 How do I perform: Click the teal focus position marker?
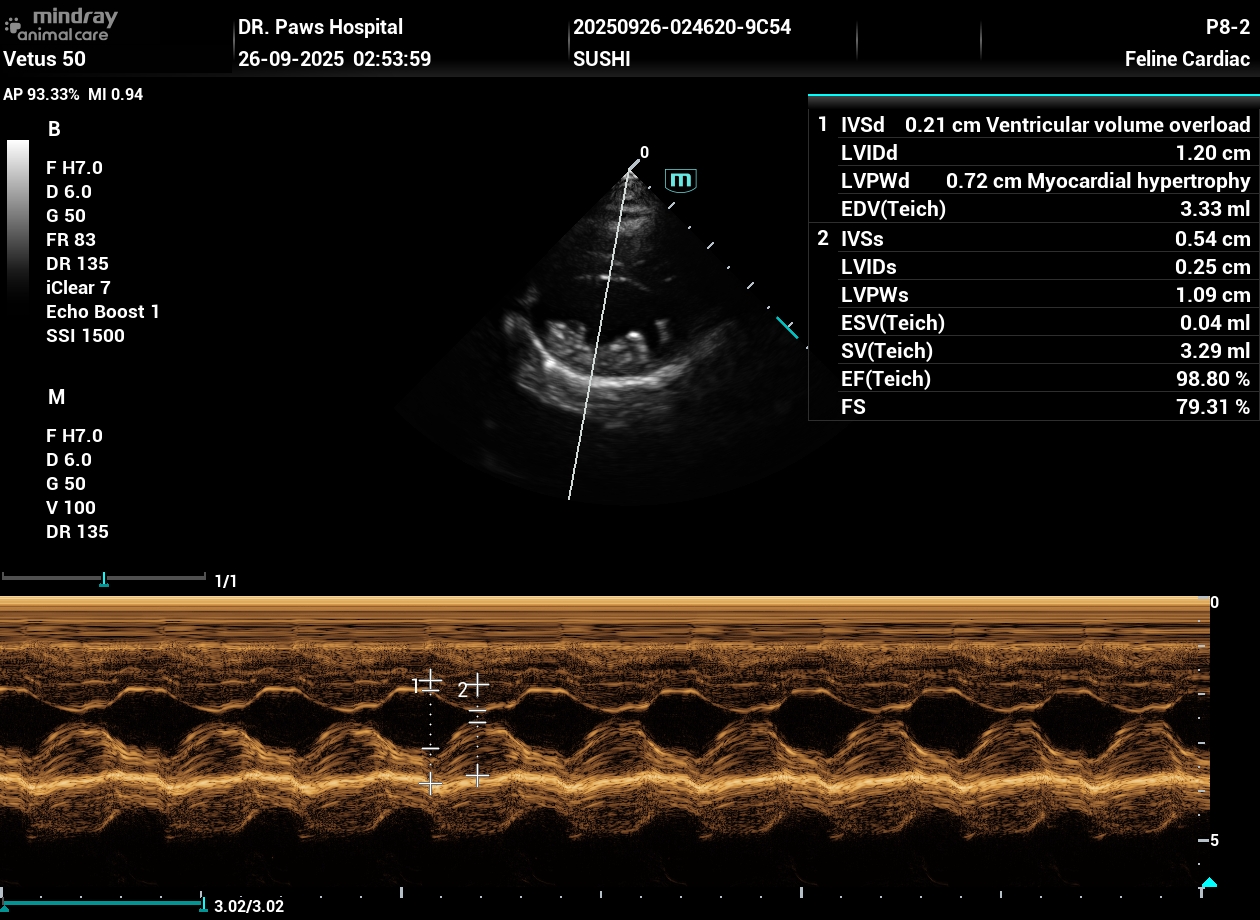click(x=788, y=327)
